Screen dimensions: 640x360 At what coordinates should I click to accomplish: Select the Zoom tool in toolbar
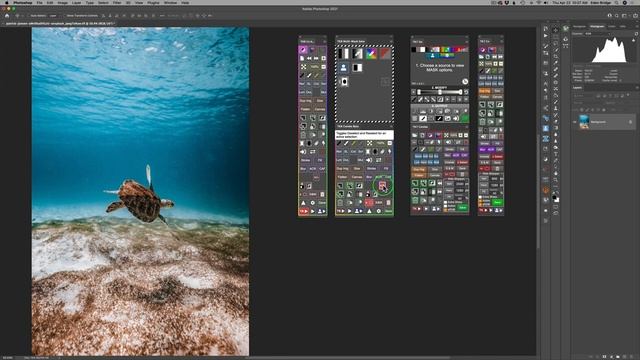556,180
